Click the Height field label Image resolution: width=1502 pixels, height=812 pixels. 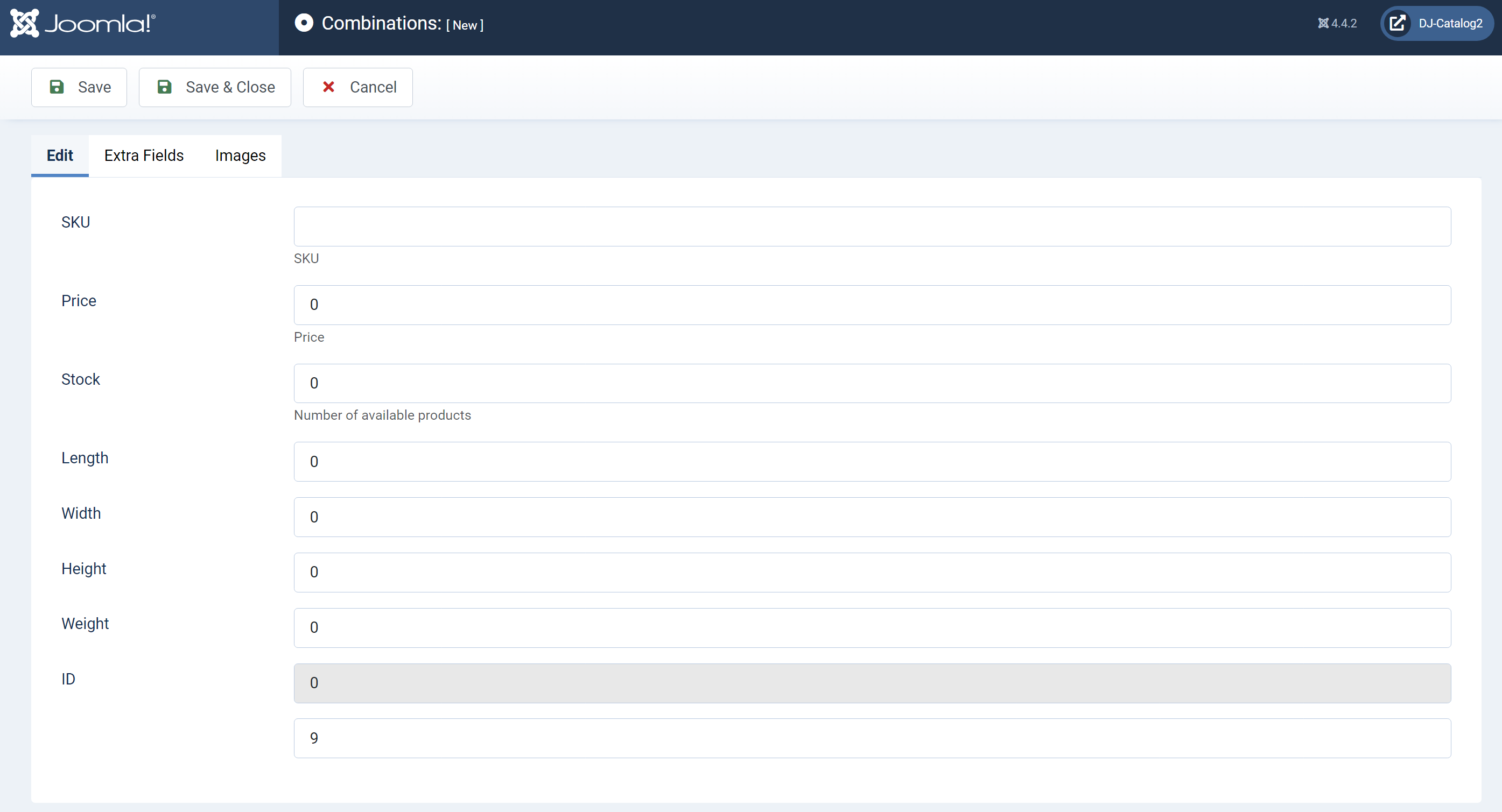pos(84,569)
